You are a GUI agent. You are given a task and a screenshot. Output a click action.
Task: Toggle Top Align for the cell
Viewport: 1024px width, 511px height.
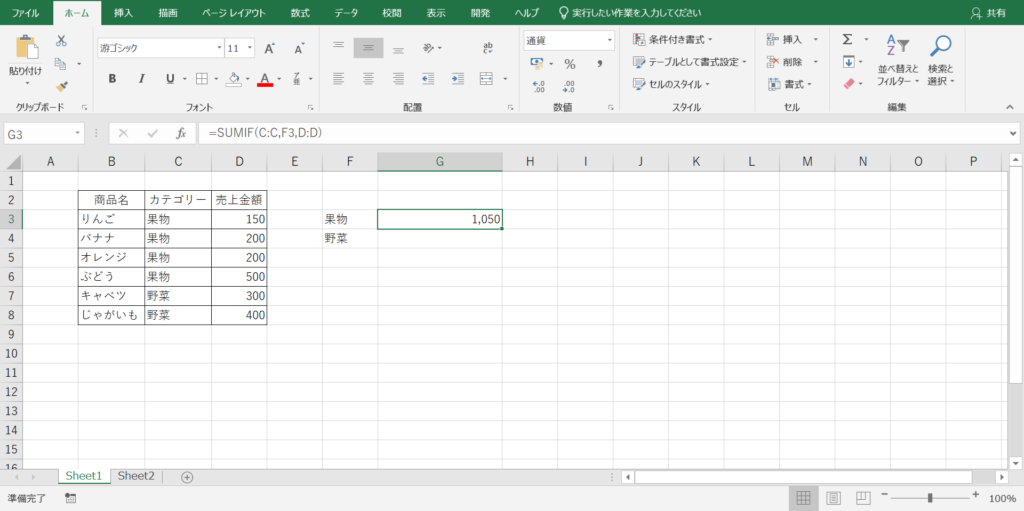(x=338, y=48)
